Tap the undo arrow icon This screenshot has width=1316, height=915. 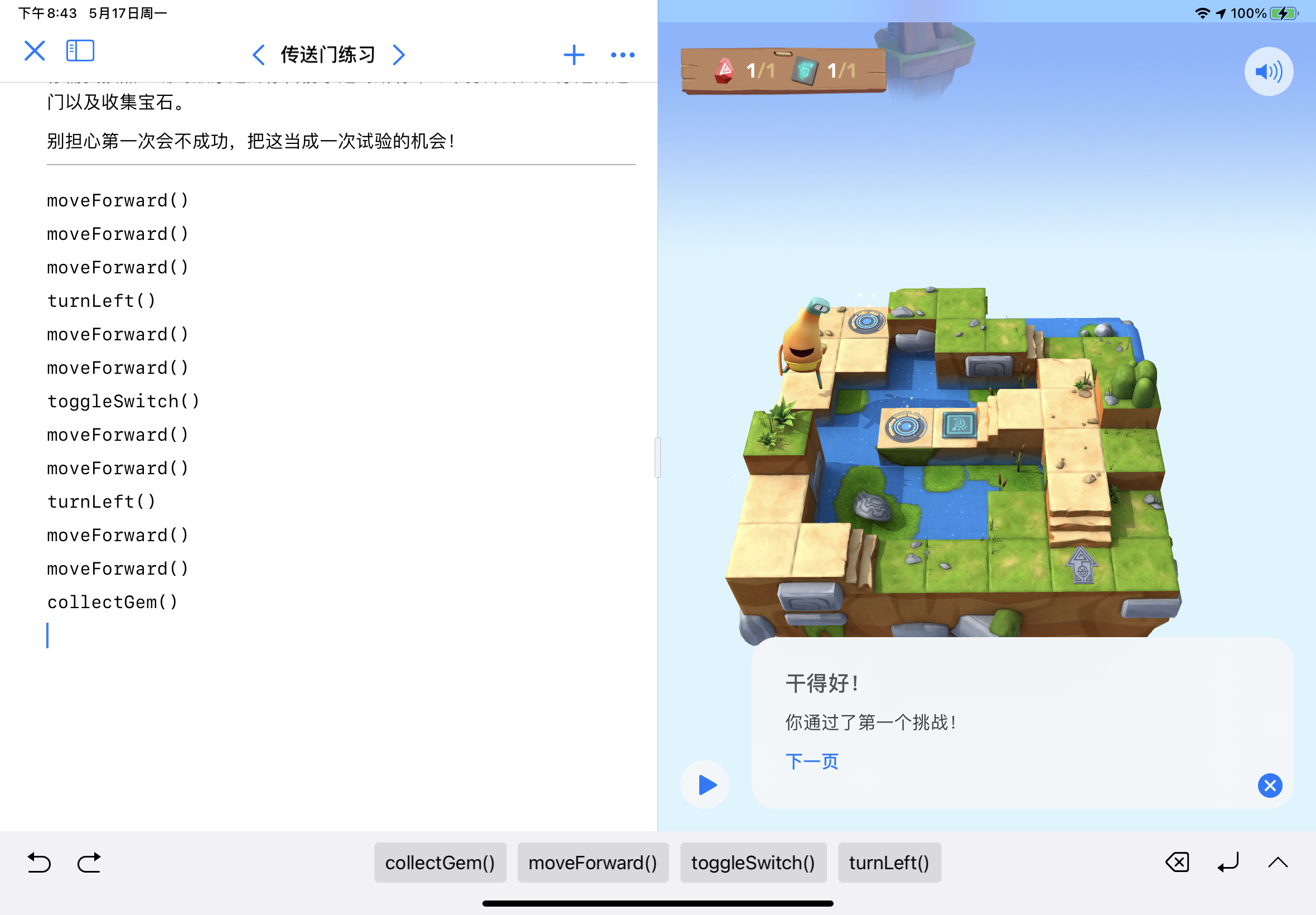[38, 862]
